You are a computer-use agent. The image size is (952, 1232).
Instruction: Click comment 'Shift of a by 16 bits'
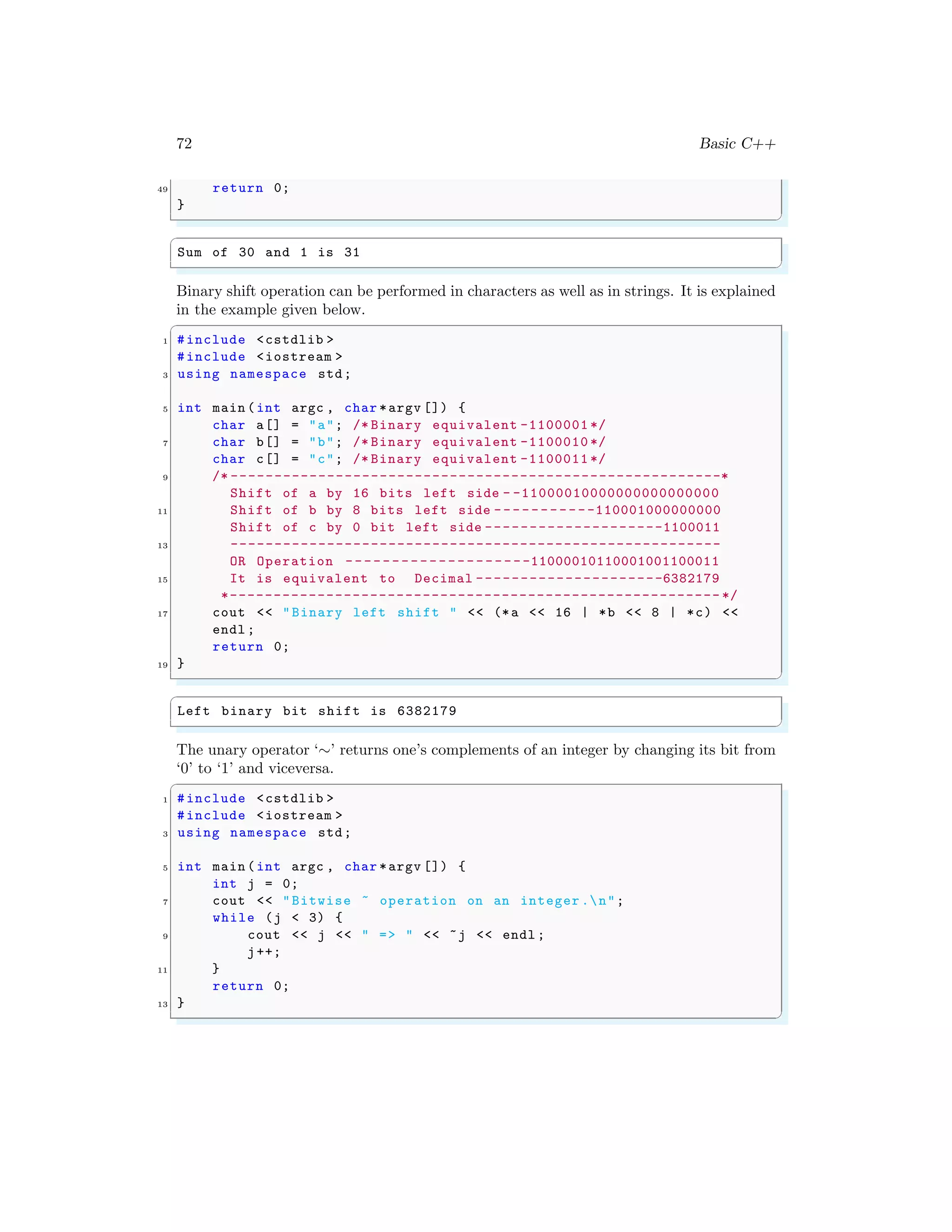(x=474, y=493)
